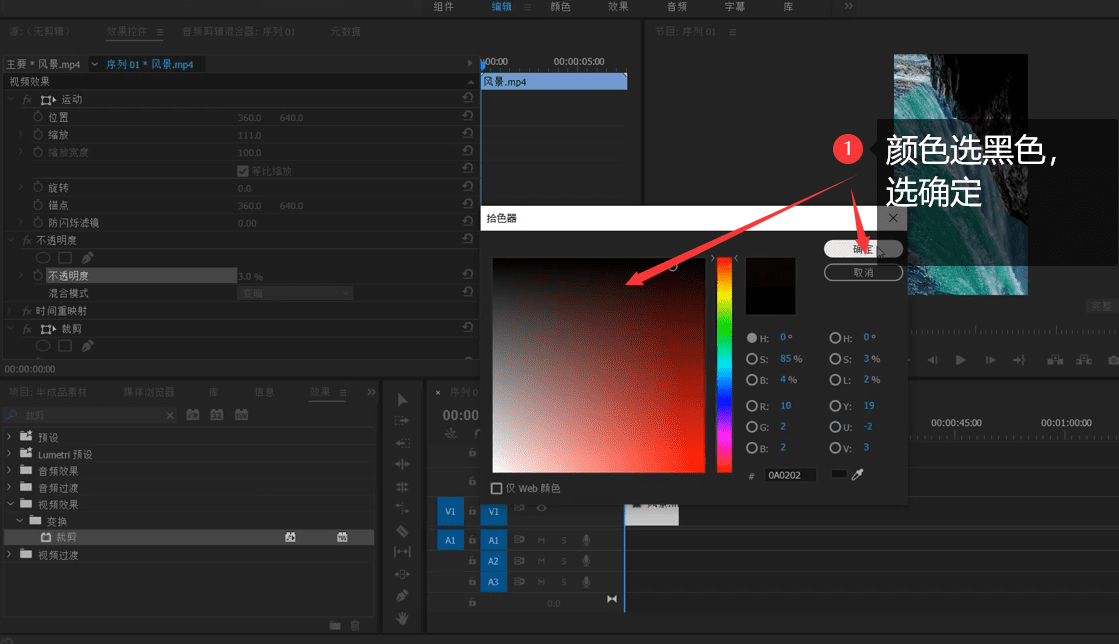The width and height of the screenshot is (1119, 644).
Task: Click the small color swatch beside the eyedropper
Action: 839,474
